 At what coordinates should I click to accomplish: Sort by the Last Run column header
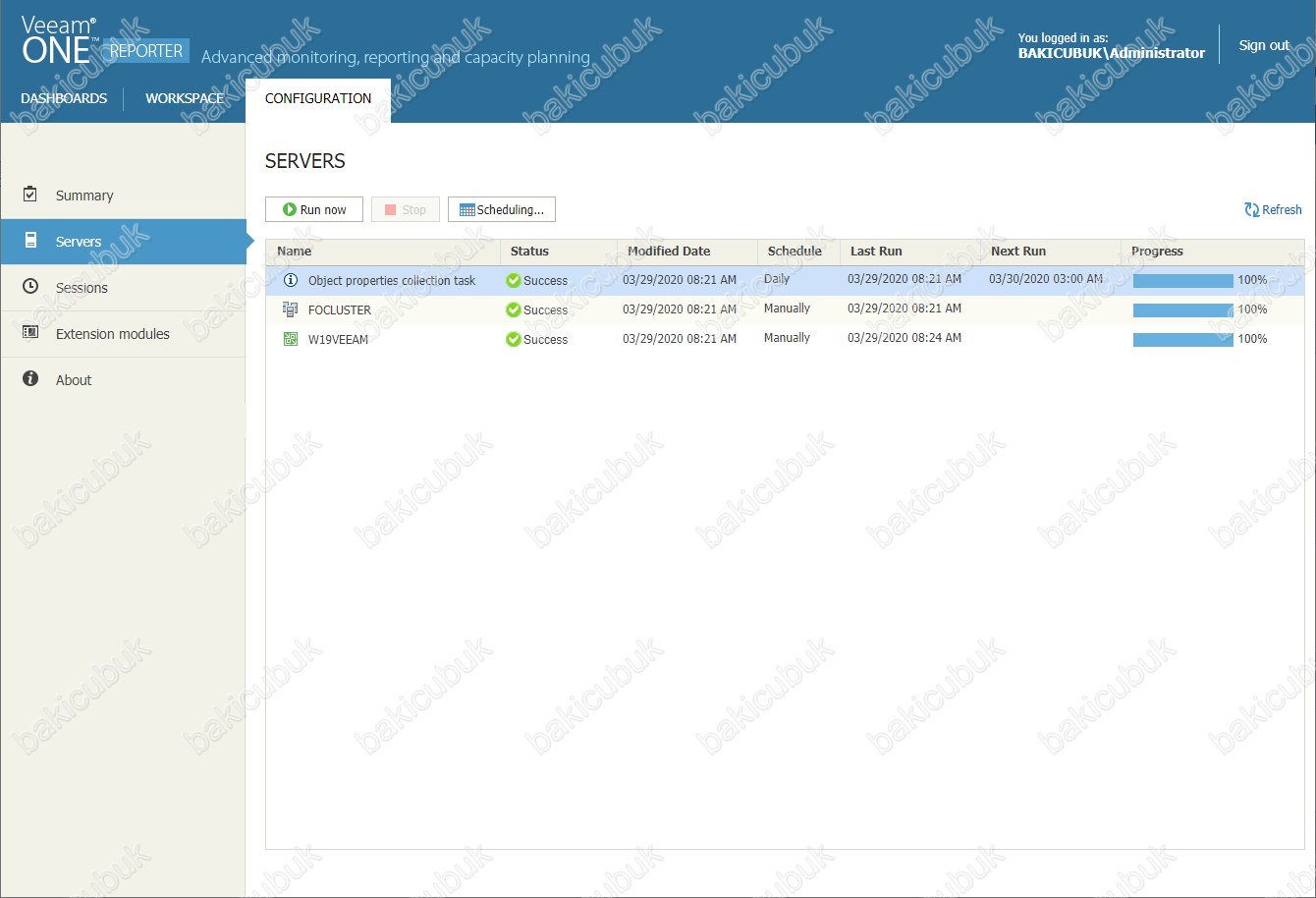(876, 252)
